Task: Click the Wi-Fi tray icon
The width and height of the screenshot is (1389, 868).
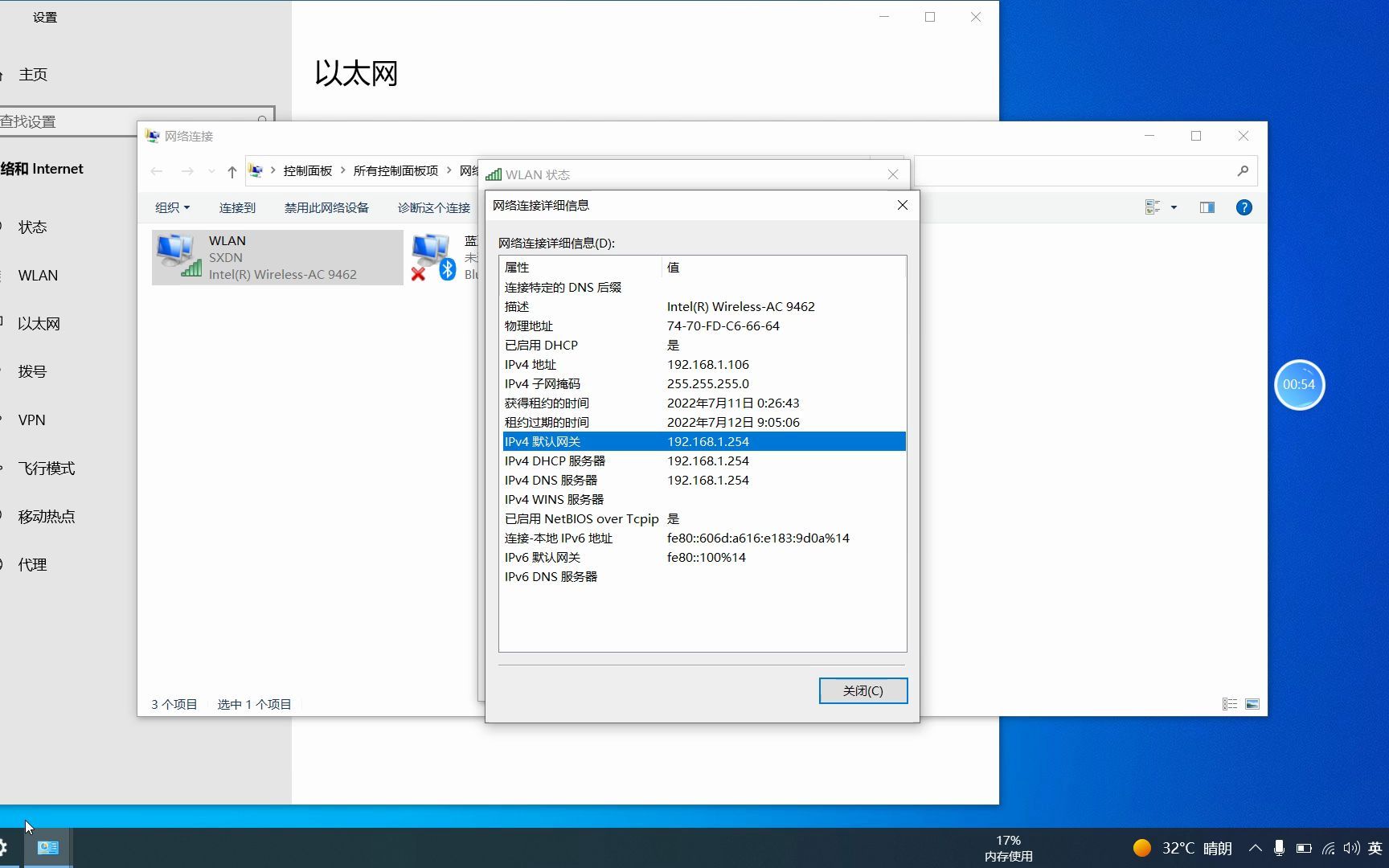Action: tap(1329, 848)
